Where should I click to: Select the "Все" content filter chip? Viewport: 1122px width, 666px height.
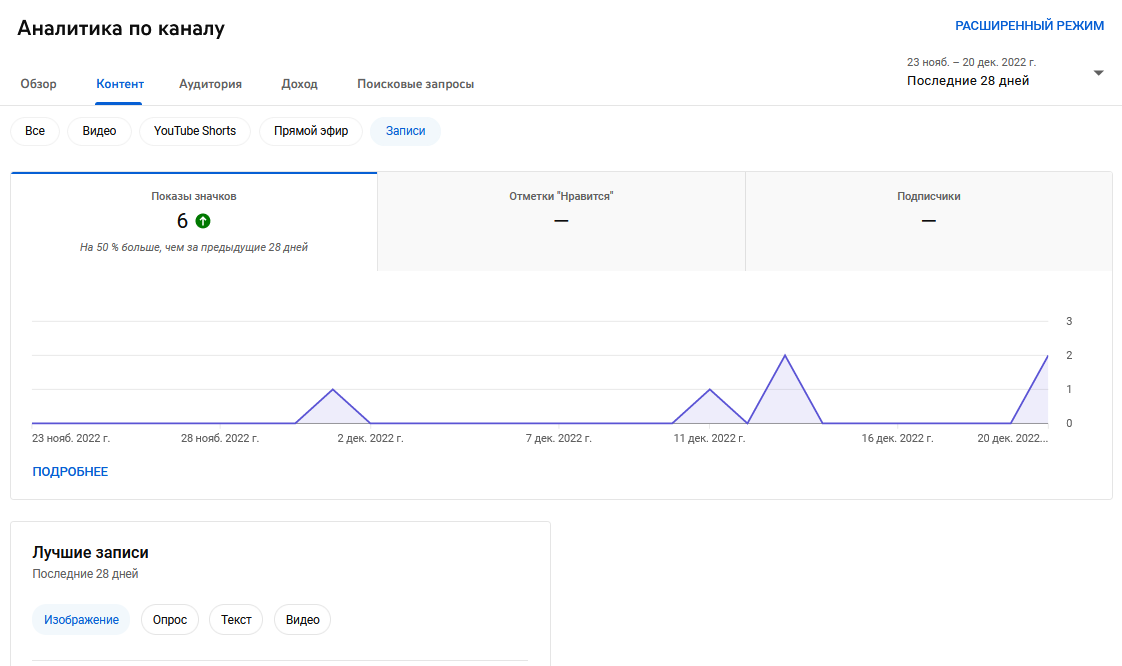tap(35, 131)
